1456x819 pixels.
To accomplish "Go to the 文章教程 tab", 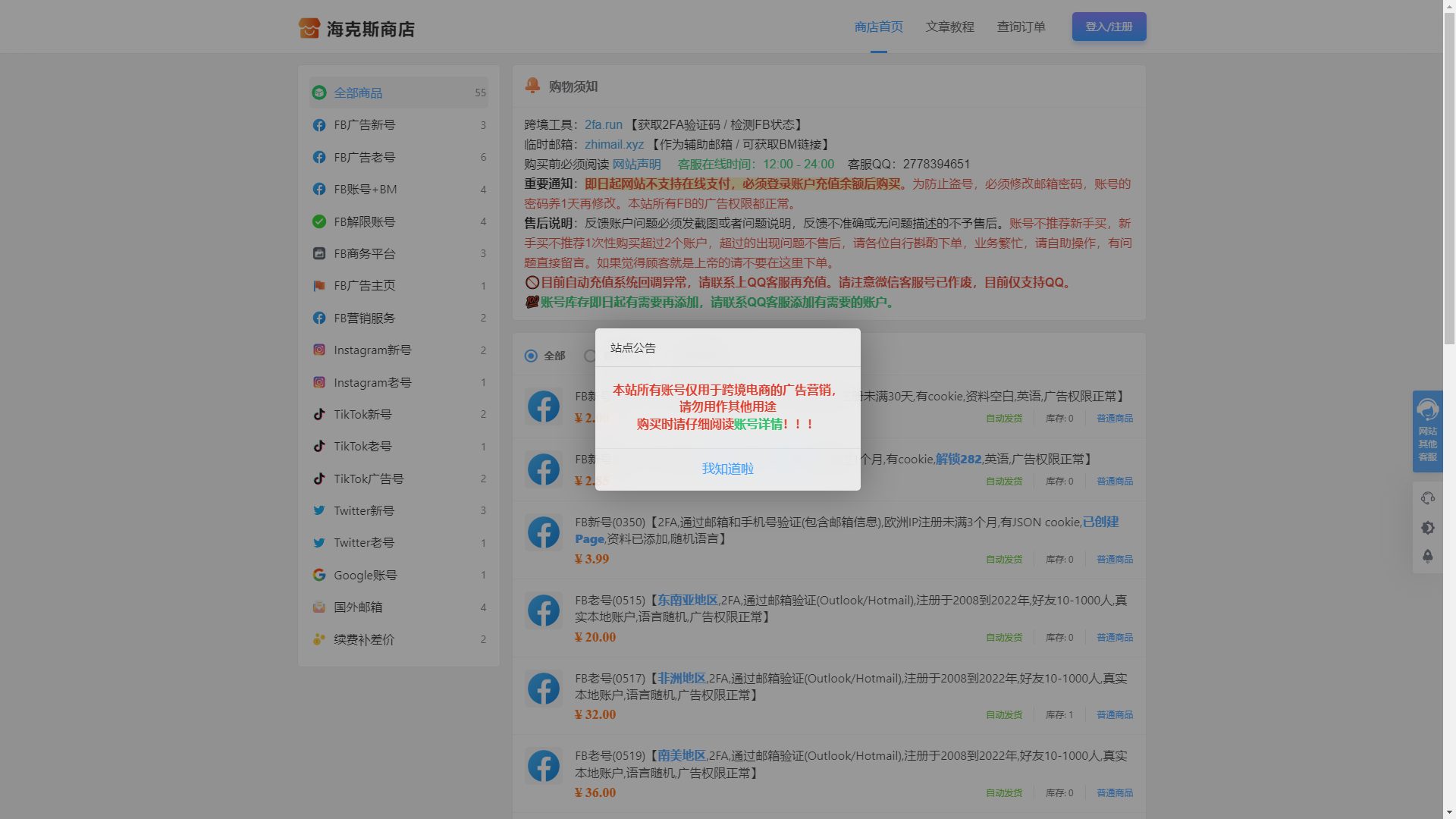I will pos(949,27).
